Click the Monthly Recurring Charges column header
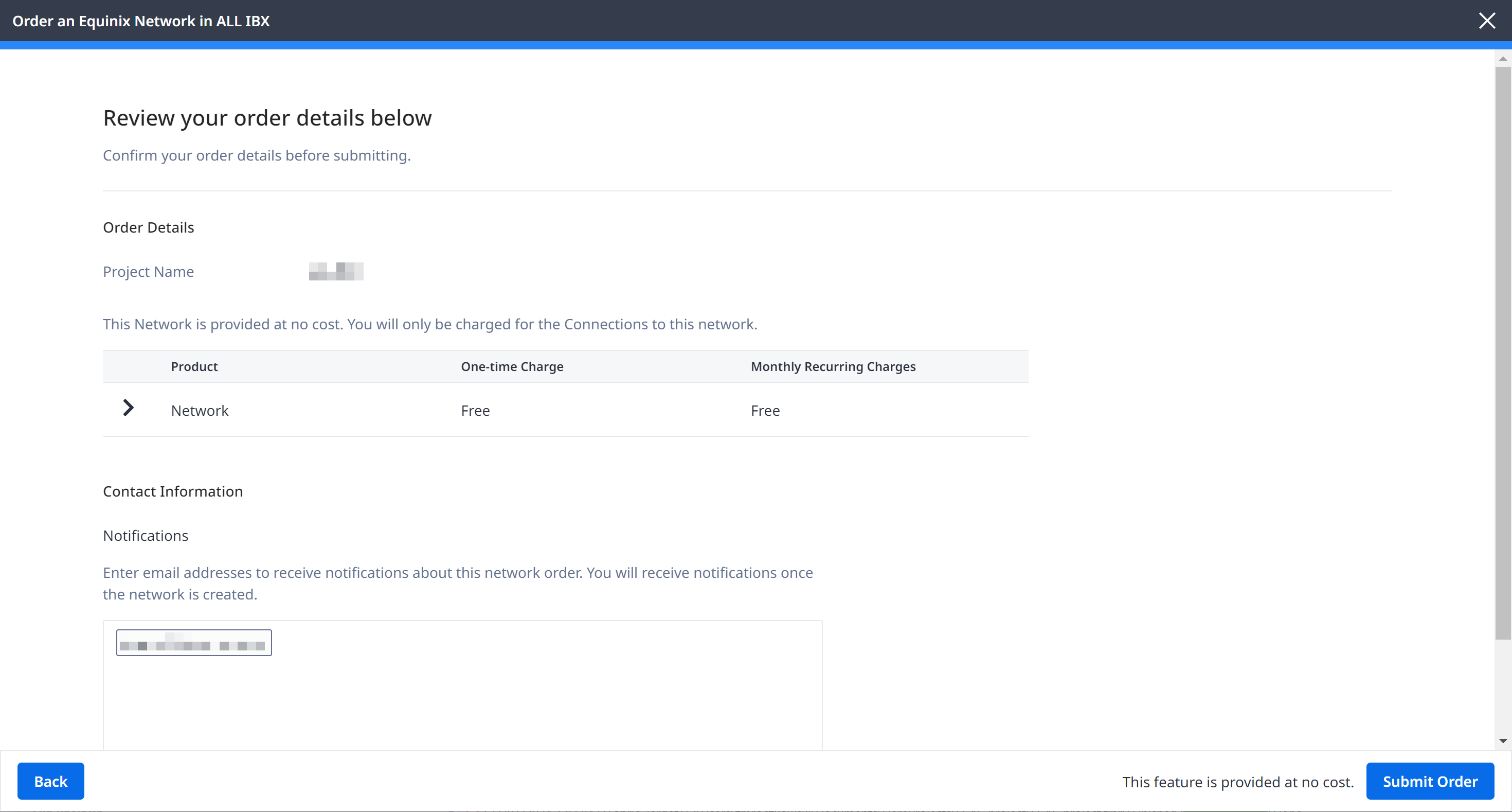This screenshot has height=812, width=1512. (833, 366)
